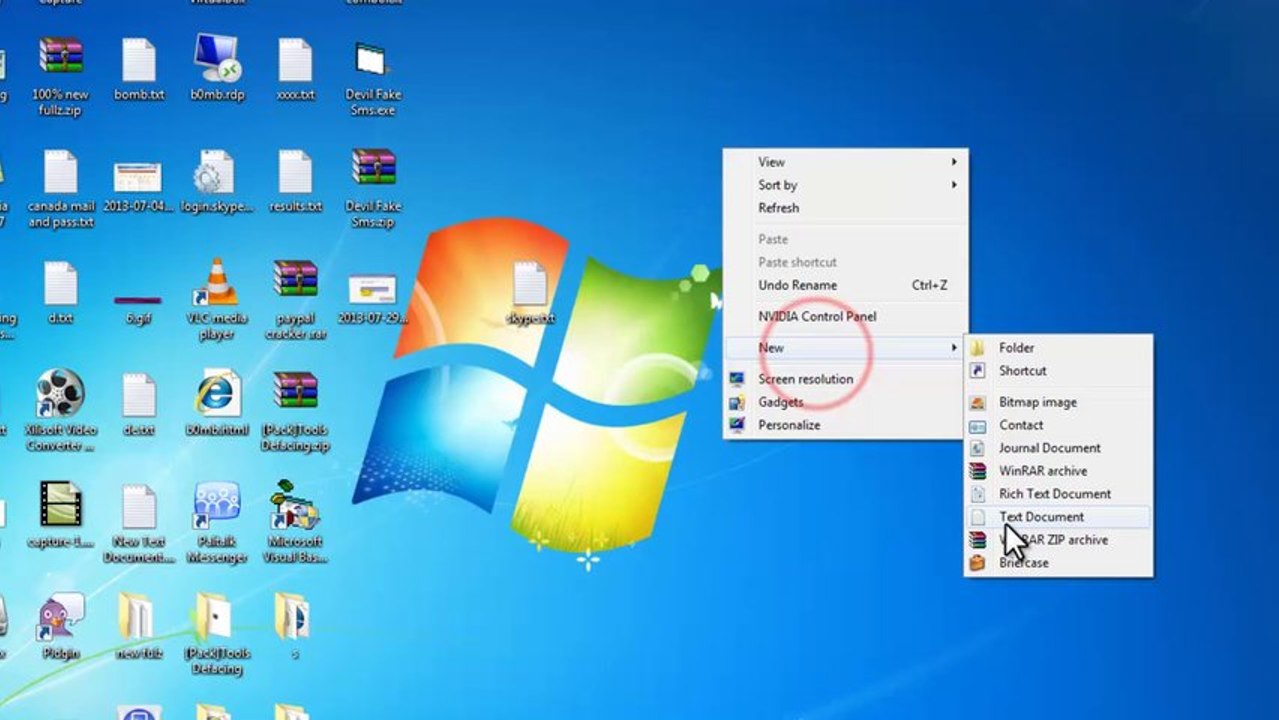Image resolution: width=1279 pixels, height=720 pixels.
Task: Choose Refresh from the context menu
Action: coord(845,208)
